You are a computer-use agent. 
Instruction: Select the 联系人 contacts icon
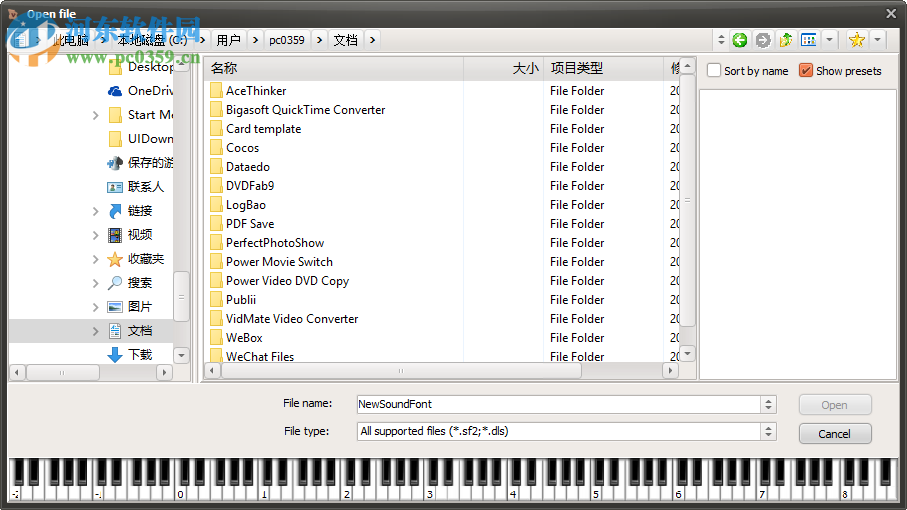pos(115,187)
